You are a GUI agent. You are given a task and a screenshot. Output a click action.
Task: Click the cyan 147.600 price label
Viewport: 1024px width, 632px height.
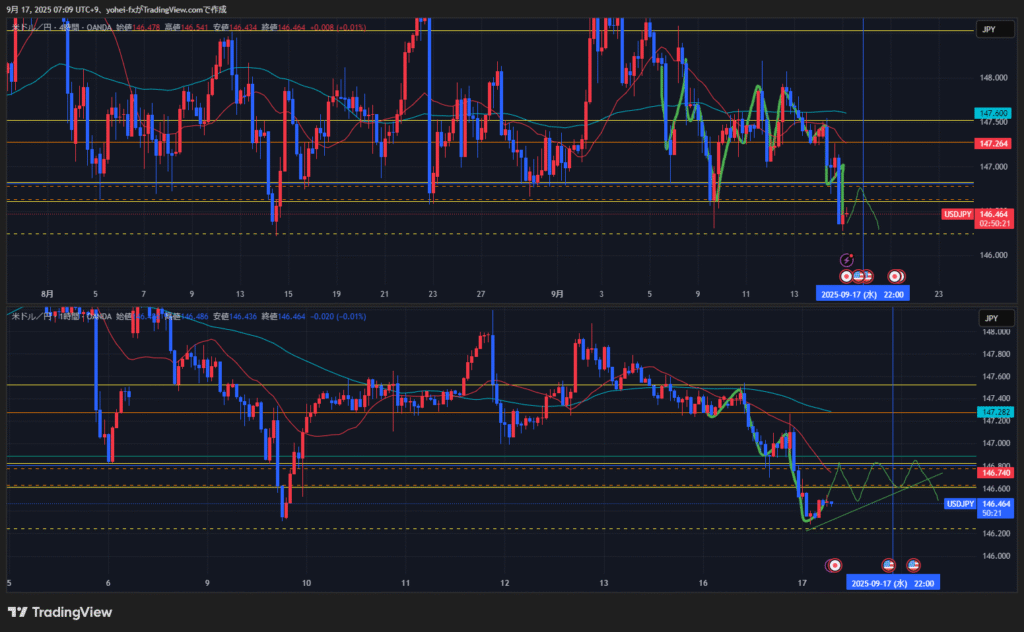[993, 113]
